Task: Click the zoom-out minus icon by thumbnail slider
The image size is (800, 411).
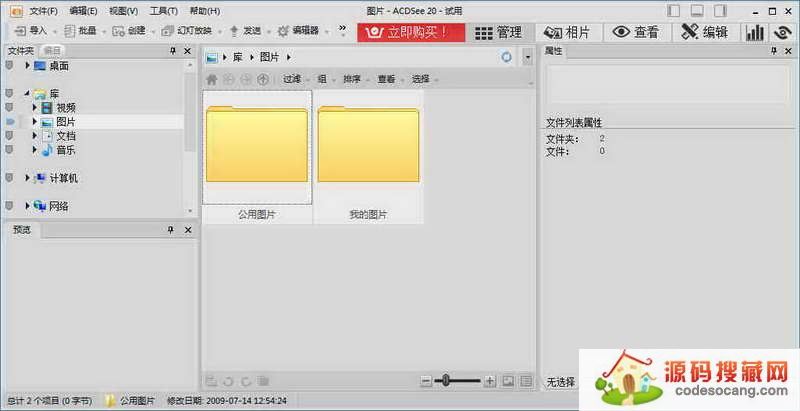Action: pos(426,381)
